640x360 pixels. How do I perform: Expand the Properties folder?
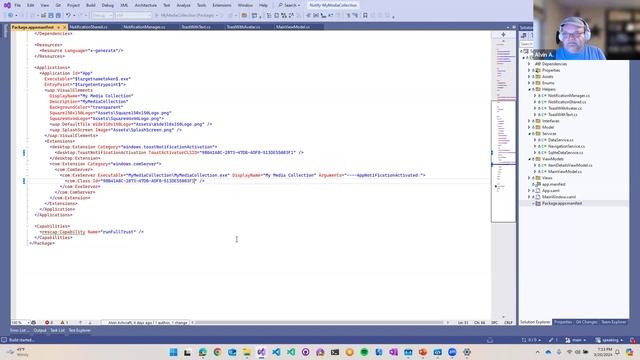[529, 70]
